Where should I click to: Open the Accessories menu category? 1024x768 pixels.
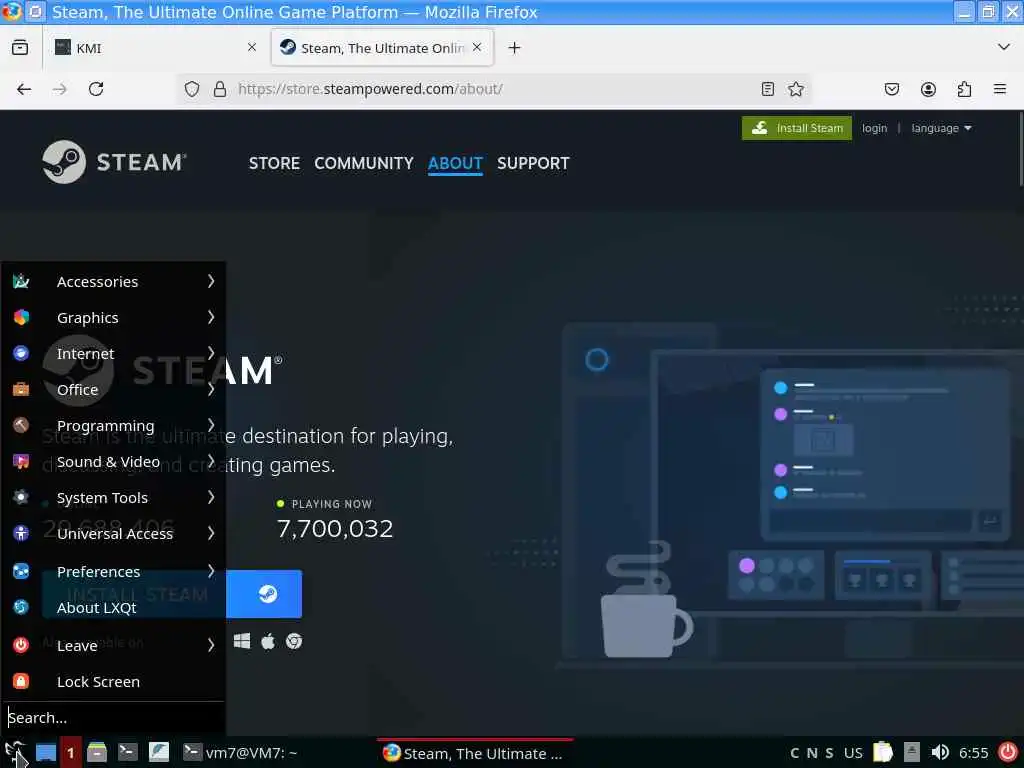tap(113, 281)
